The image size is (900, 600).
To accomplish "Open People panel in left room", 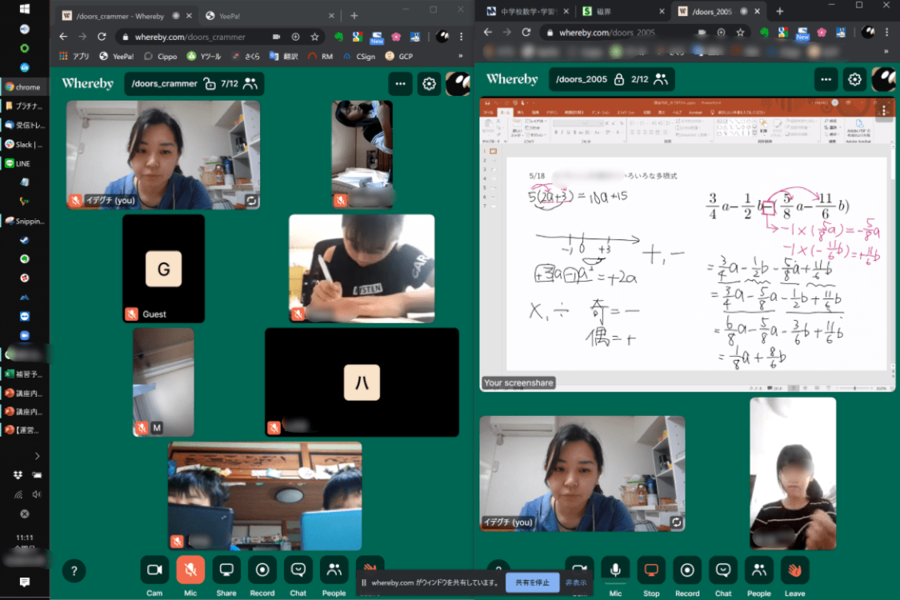I will coord(334,569).
